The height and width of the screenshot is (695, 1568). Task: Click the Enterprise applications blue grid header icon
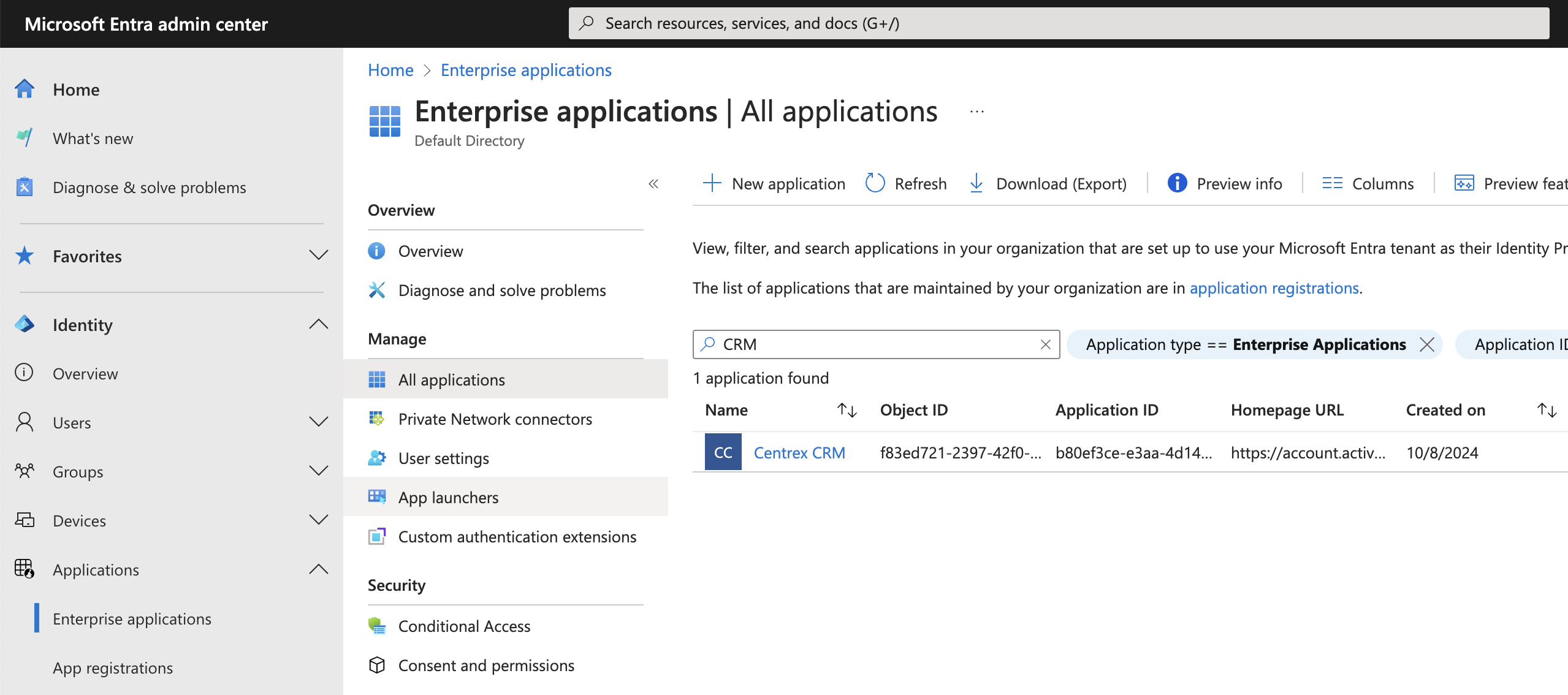tap(385, 121)
